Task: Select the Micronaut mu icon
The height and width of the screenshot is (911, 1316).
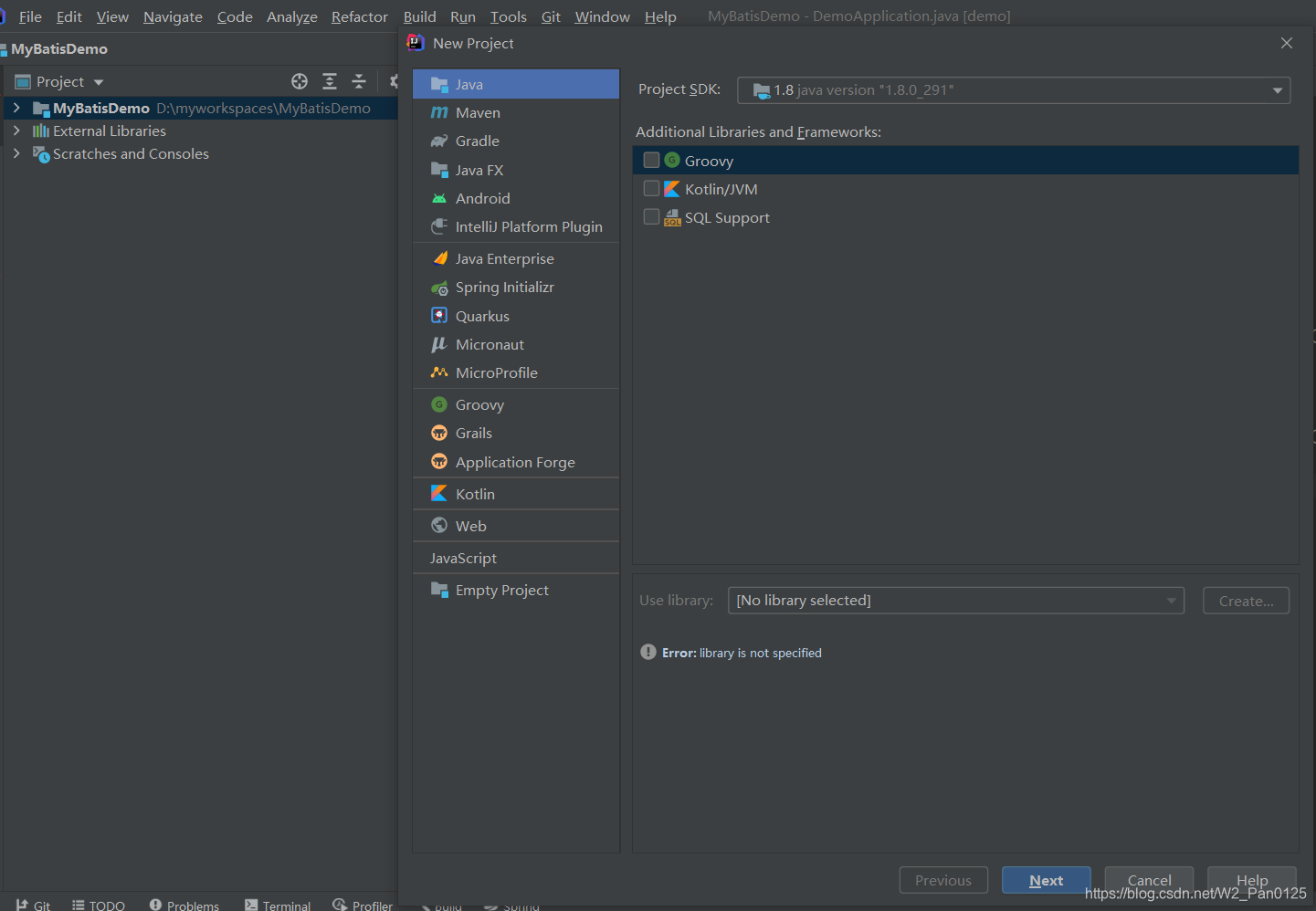Action: pos(439,344)
